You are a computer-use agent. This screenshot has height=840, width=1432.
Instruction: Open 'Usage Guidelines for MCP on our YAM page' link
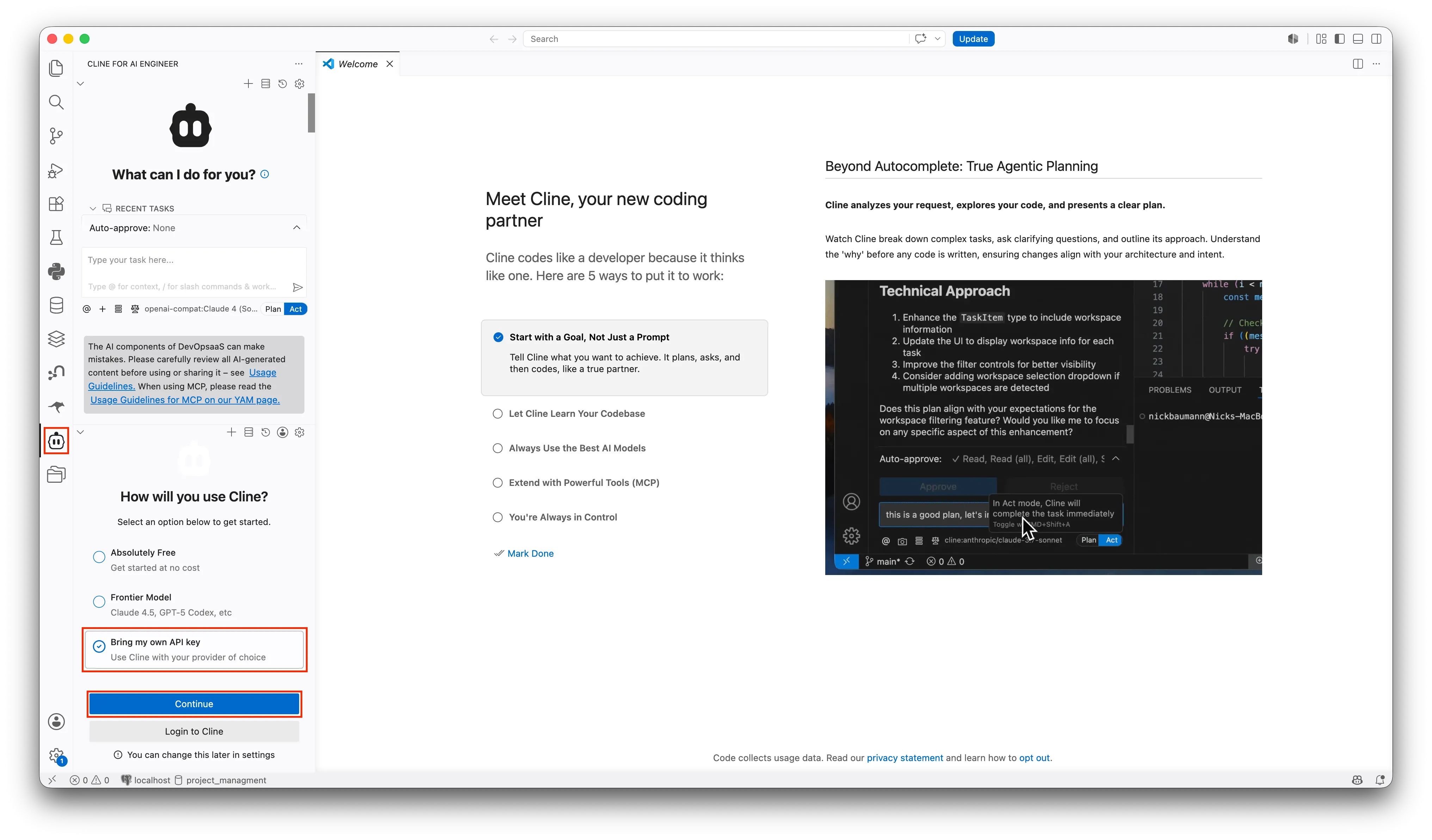click(185, 400)
